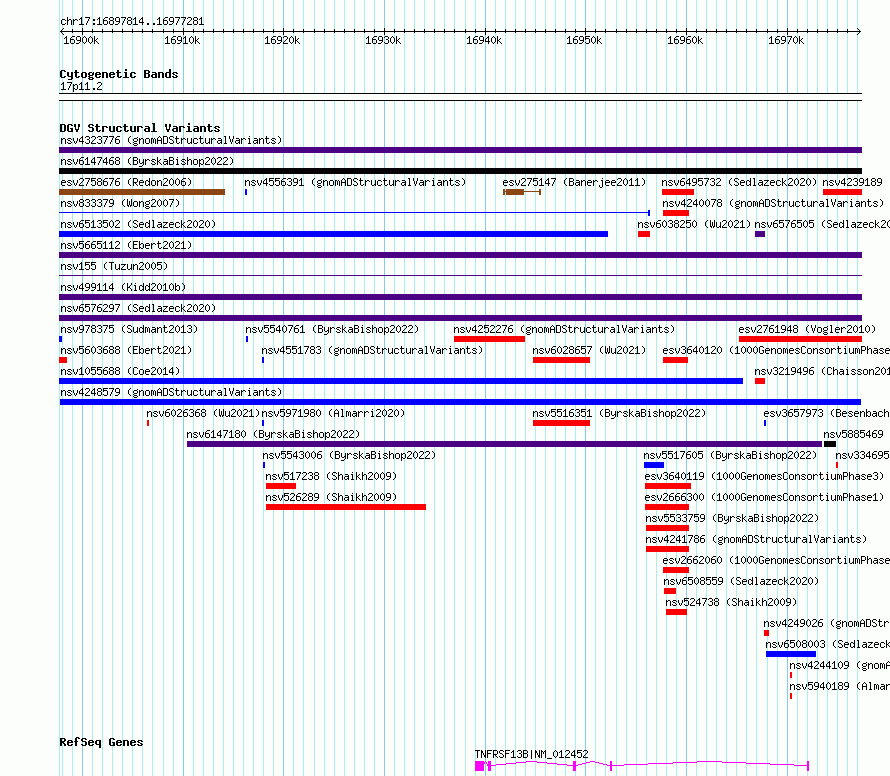Click the nsv4248579 gnomAD label
Screen dimensions: 890x776
[x=171, y=392]
